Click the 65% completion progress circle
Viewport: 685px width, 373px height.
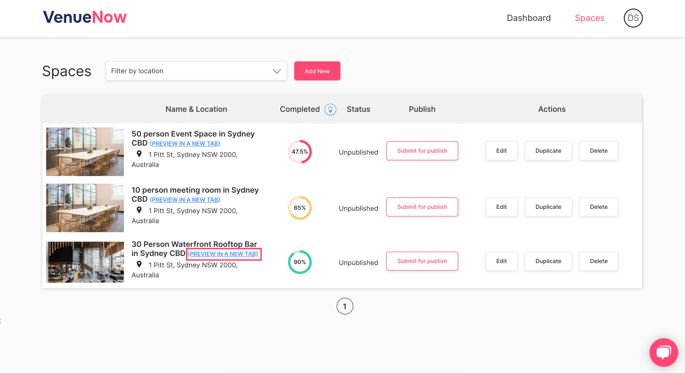tap(300, 207)
